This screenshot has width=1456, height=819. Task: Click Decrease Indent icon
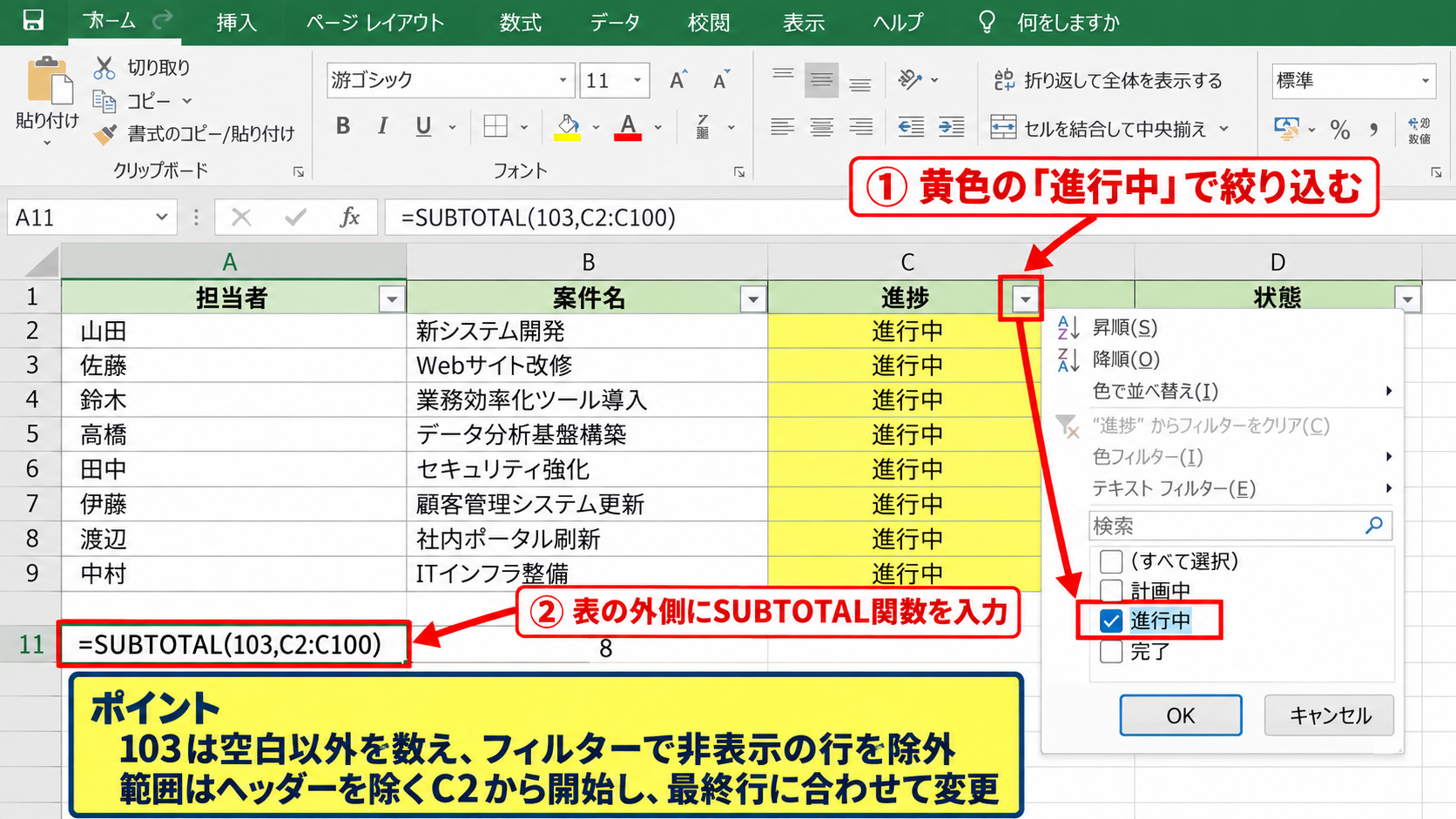tap(911, 127)
